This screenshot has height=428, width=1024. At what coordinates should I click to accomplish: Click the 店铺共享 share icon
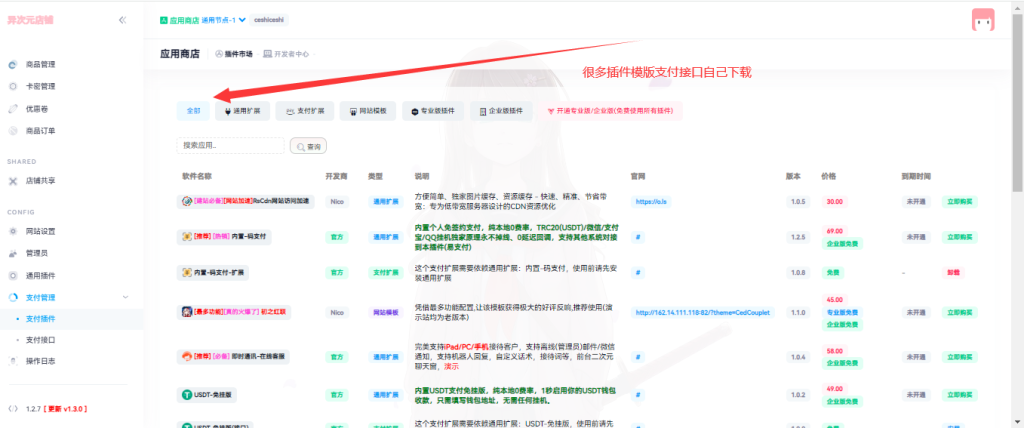point(12,181)
